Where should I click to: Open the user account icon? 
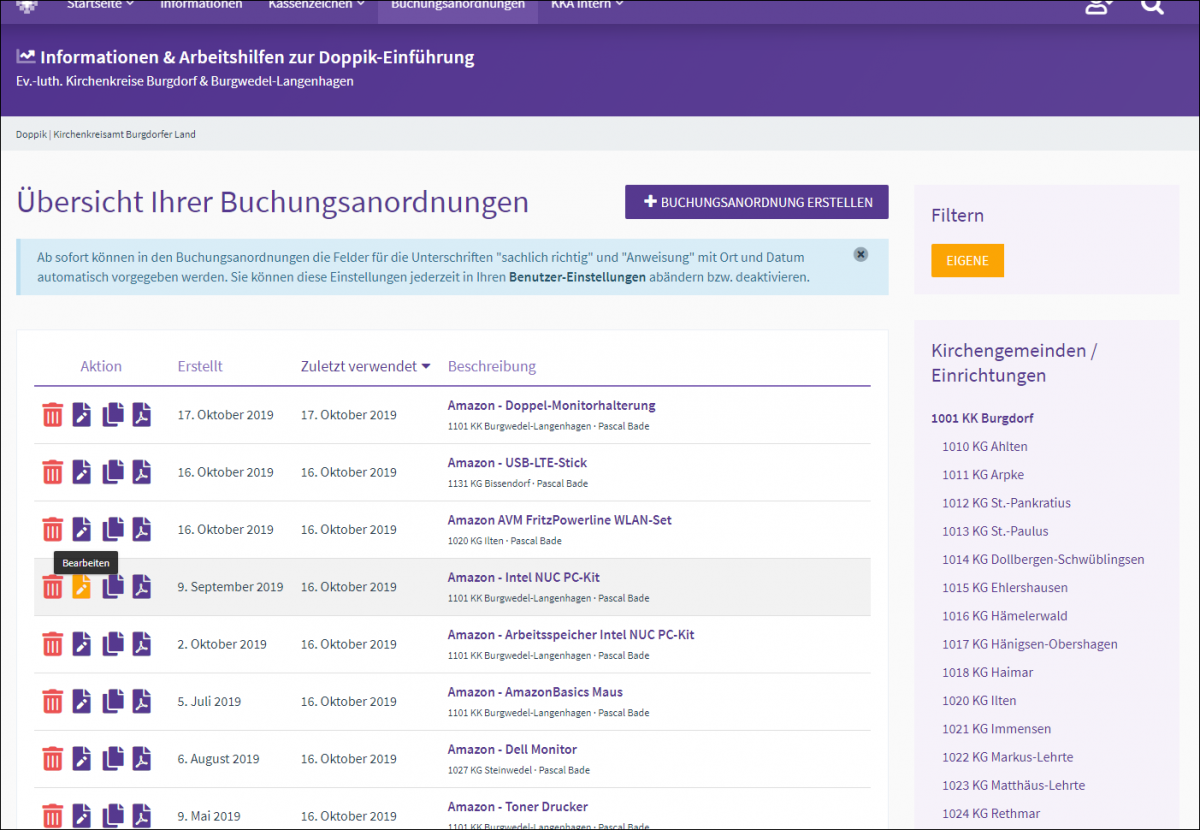1098,6
